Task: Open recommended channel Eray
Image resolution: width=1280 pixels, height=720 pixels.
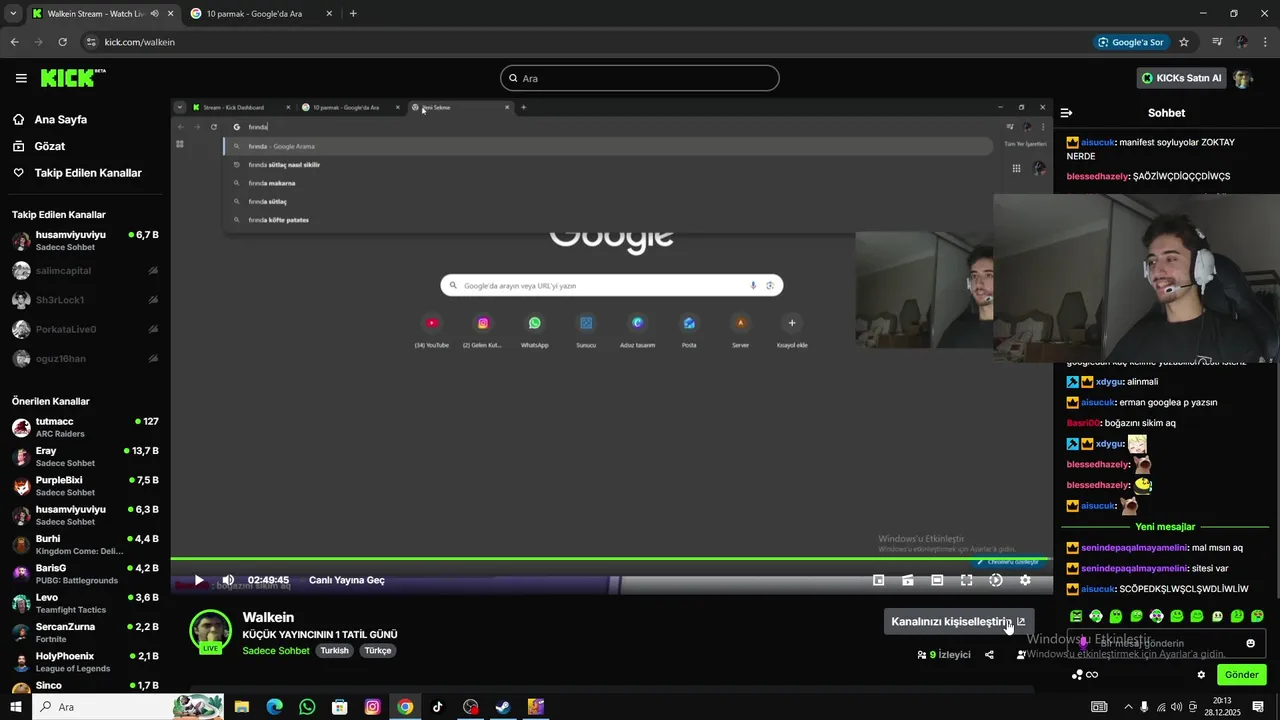Action: click(x=85, y=457)
